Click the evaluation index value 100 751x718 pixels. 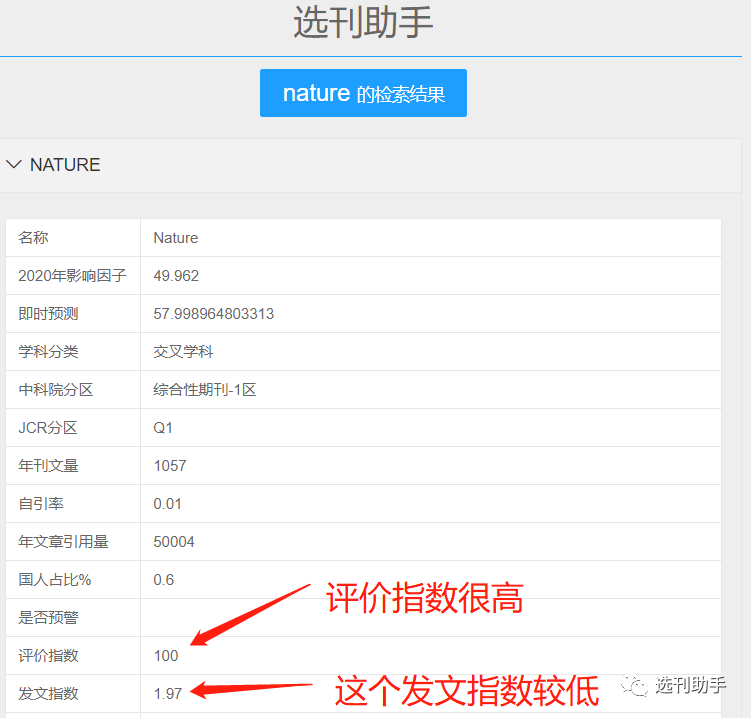[166, 656]
